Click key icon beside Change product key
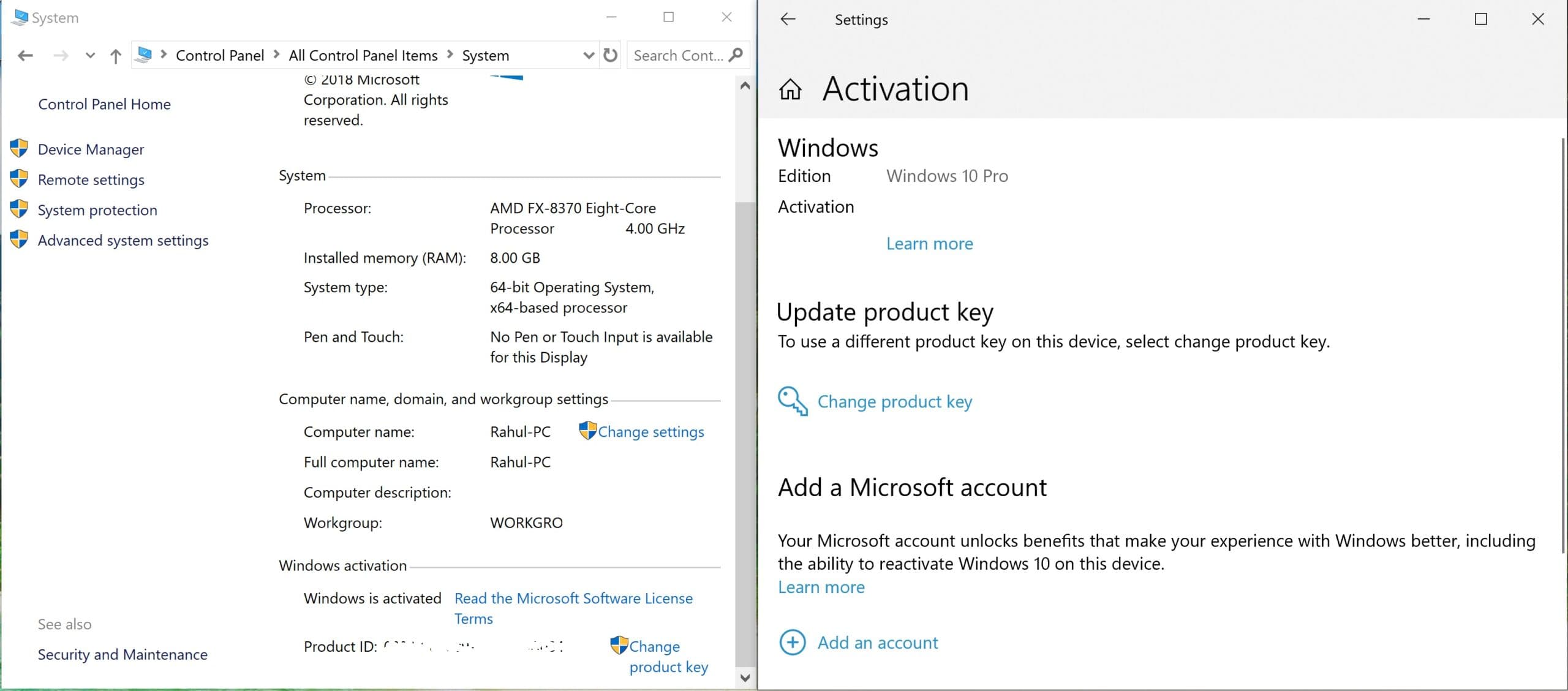Viewport: 1568px width, 691px height. coord(793,401)
